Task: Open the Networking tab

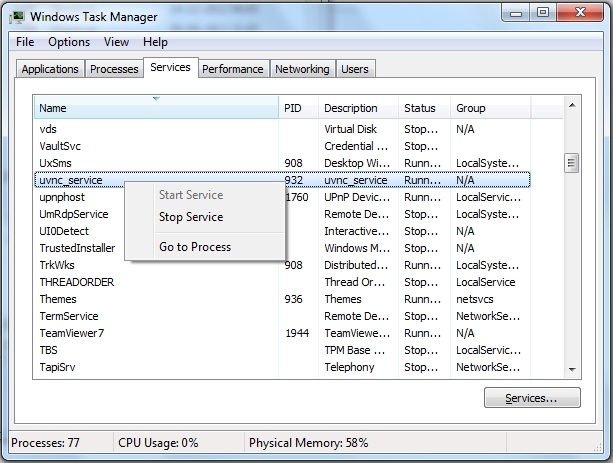Action: click(x=302, y=69)
